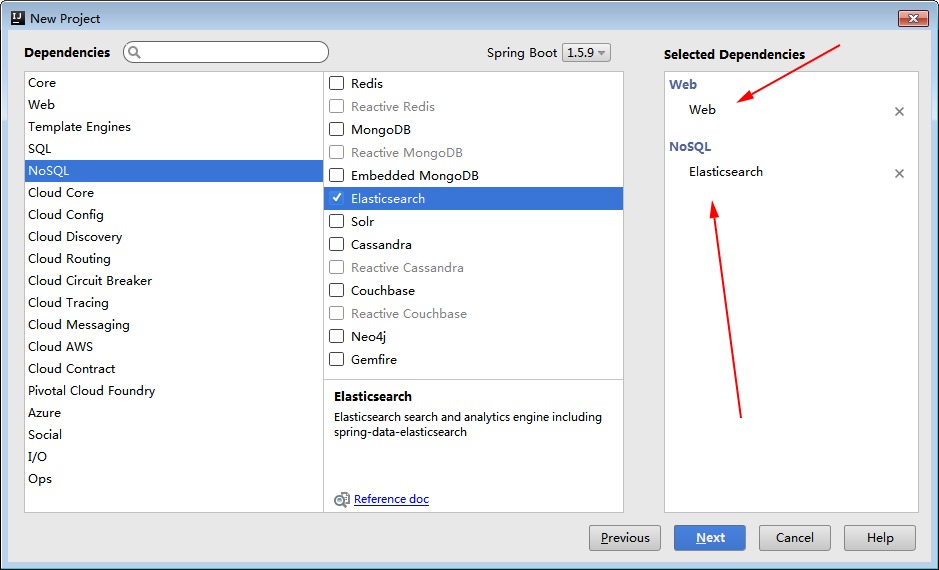Screen dimensions: 939x570
Task: Click the IntelliJ icon in title bar
Action: [x=17, y=18]
